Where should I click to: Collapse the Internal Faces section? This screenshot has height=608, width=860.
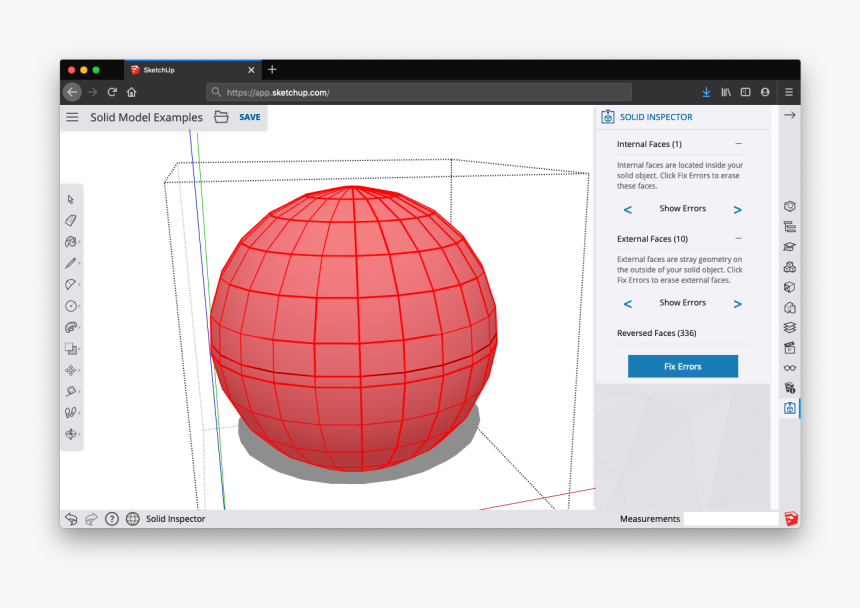click(x=737, y=144)
